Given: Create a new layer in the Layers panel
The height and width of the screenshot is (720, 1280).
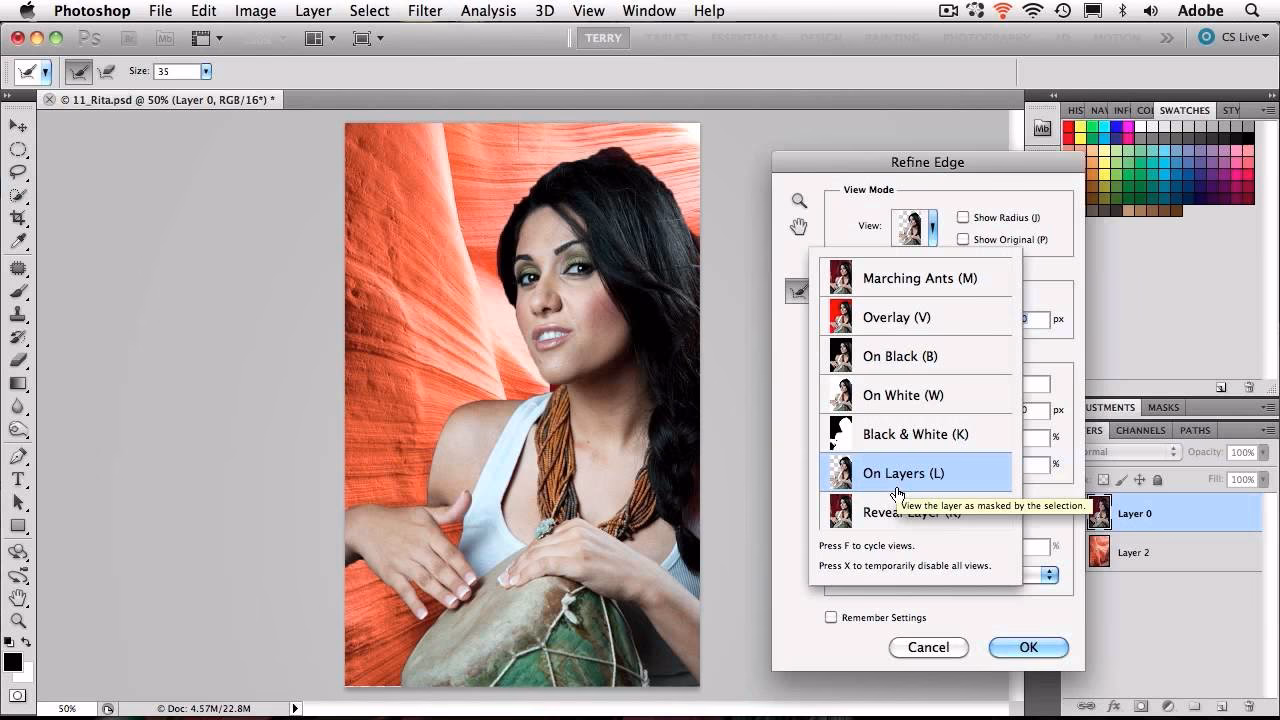Looking at the screenshot, I should [1223, 706].
